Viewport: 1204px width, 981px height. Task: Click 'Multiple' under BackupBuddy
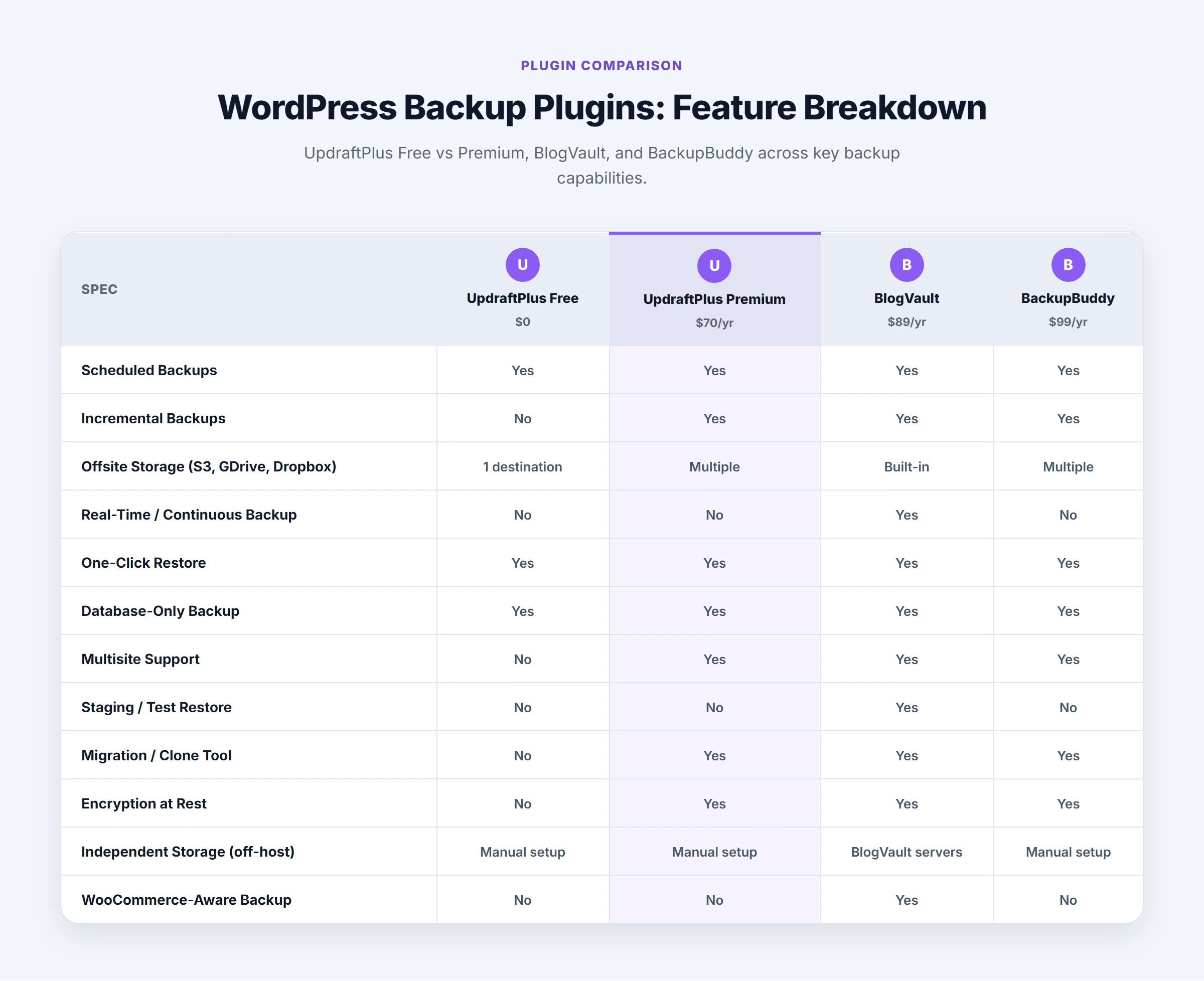(x=1068, y=467)
